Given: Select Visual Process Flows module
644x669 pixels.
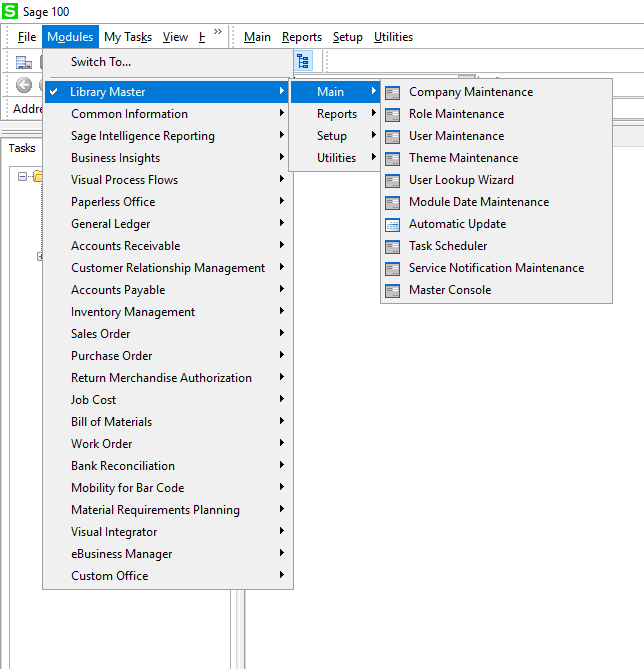Looking at the screenshot, I should tap(167, 180).
